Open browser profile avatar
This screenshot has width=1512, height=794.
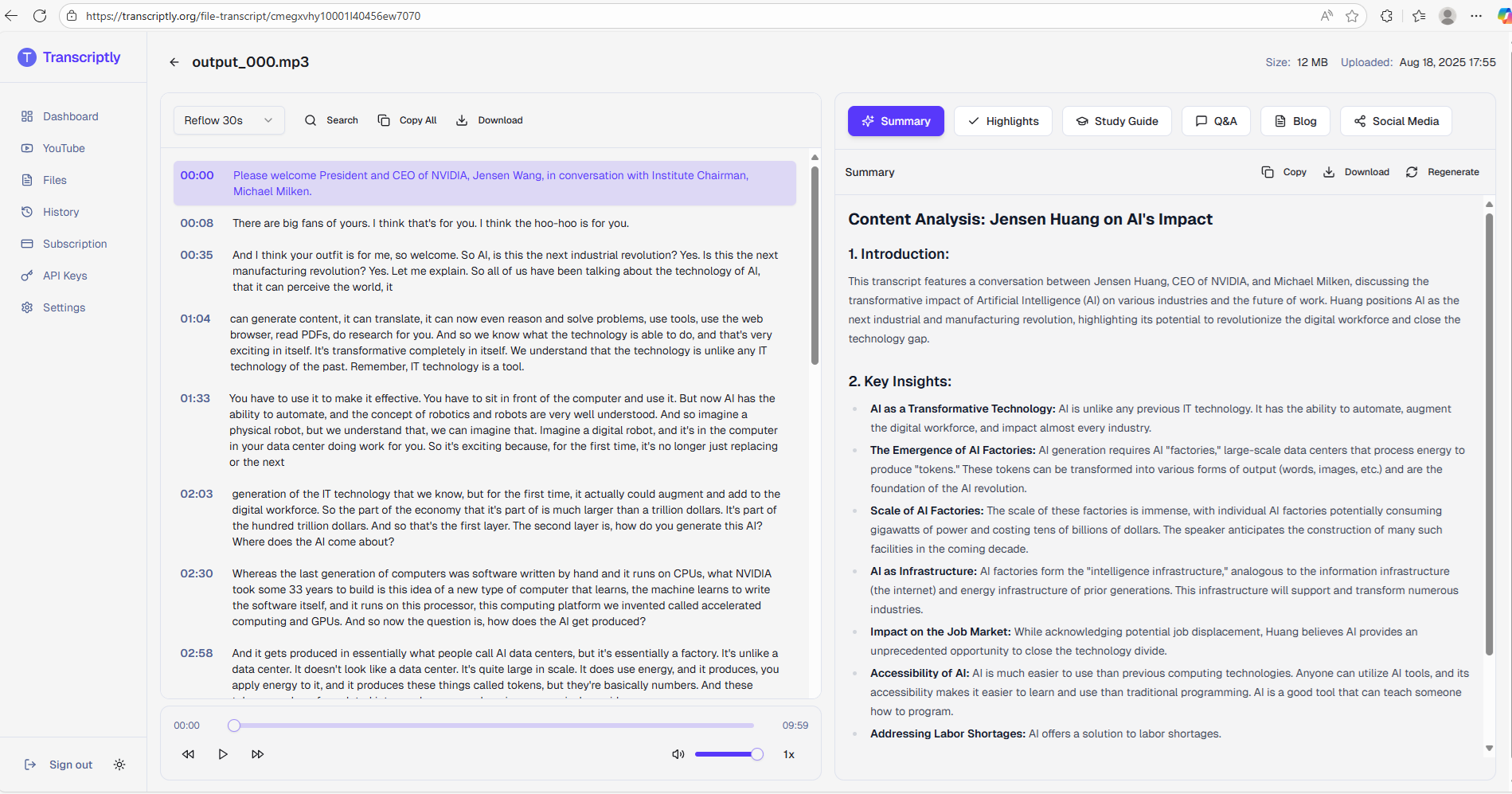pyautogui.click(x=1448, y=16)
